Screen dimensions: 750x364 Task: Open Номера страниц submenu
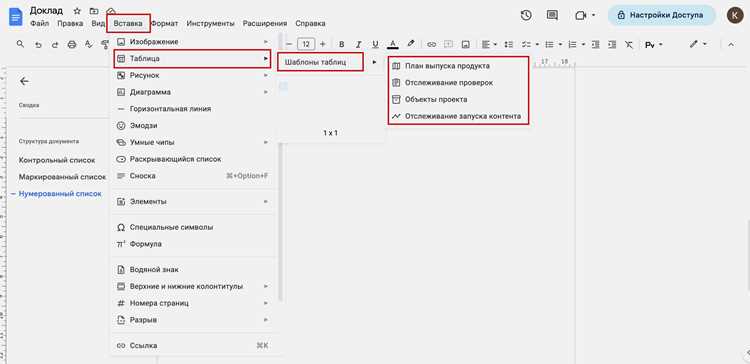pyautogui.click(x=193, y=303)
